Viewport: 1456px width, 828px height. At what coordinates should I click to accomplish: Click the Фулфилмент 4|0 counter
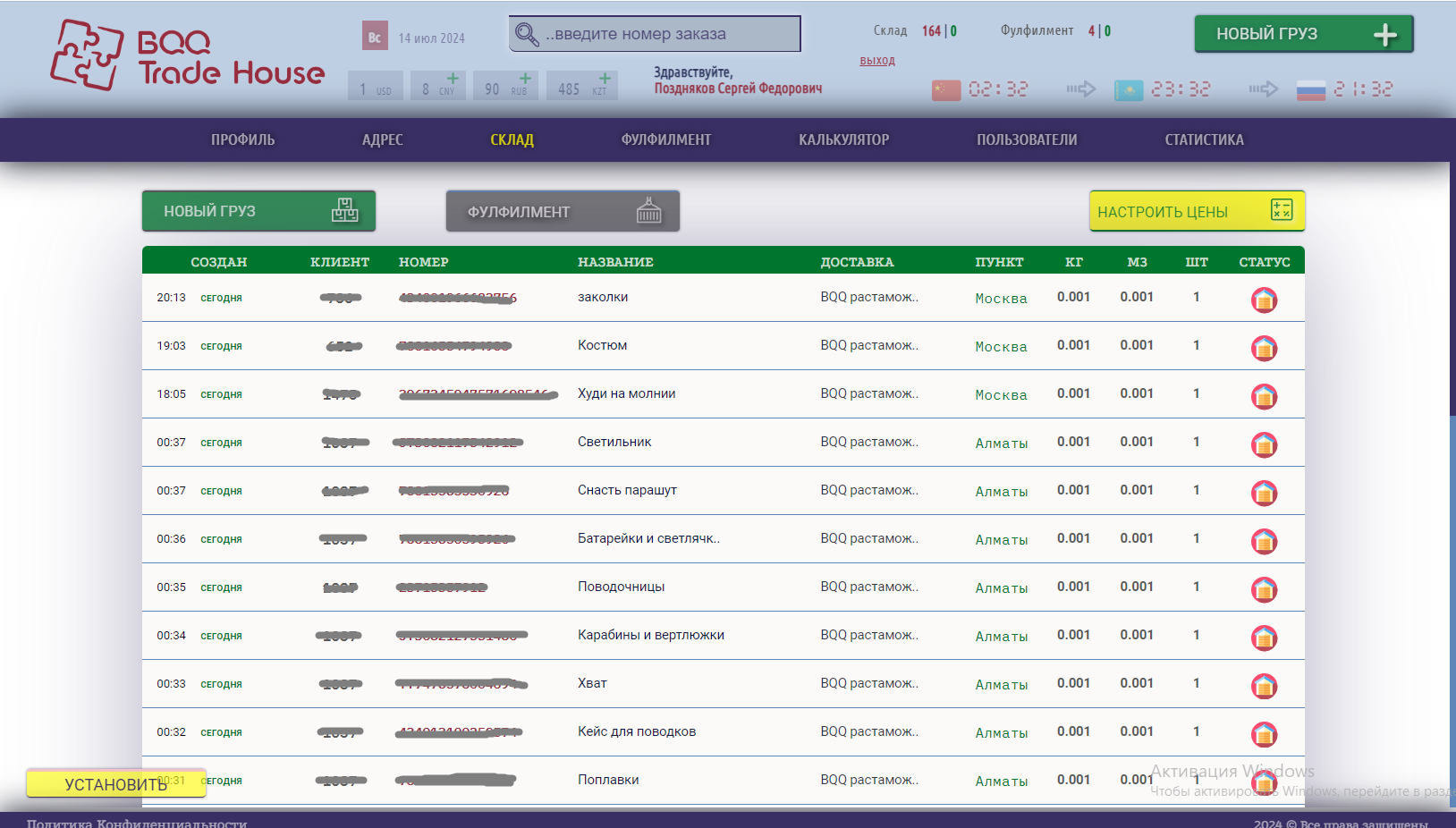[x=1055, y=31]
